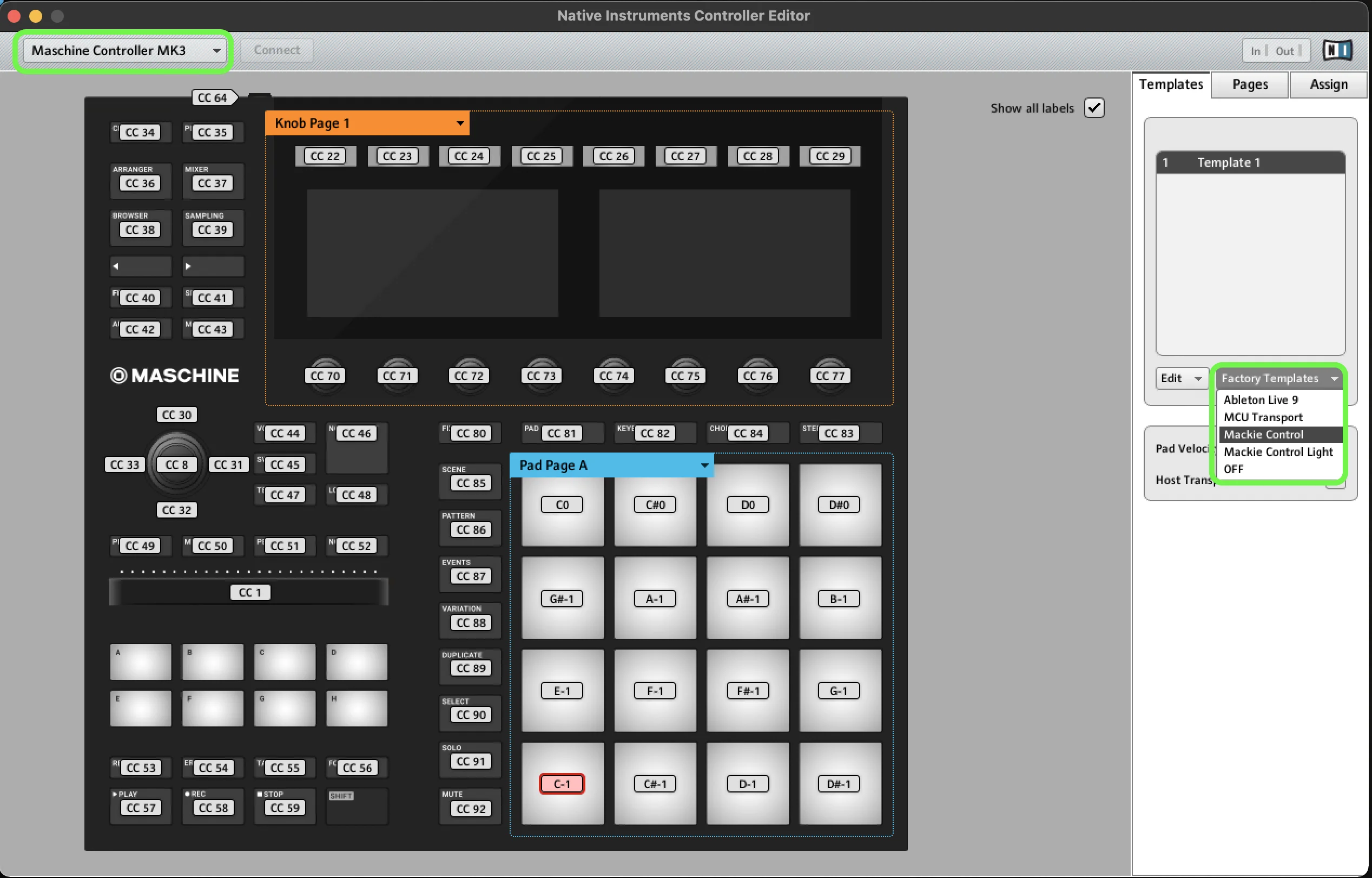The height and width of the screenshot is (878, 1372).
Task: Choose OFF in Factory Templates menu
Action: click(1279, 469)
